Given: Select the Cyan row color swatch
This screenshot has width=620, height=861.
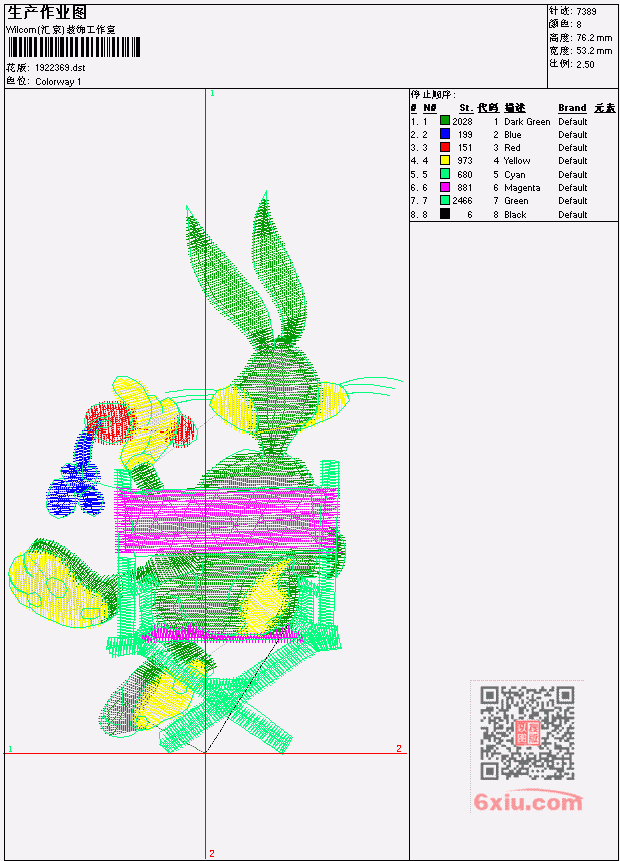Looking at the screenshot, I should click(x=444, y=174).
